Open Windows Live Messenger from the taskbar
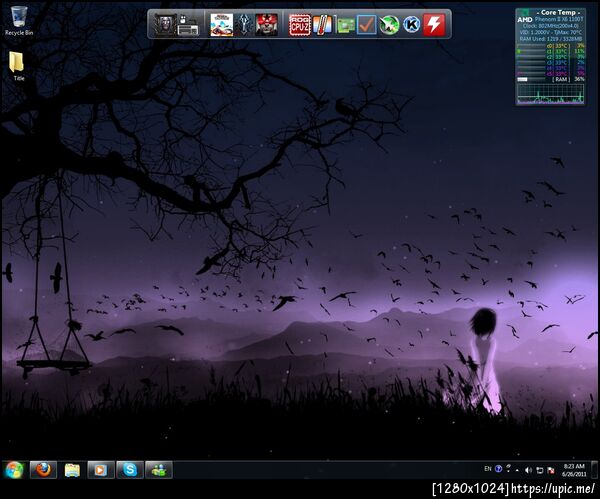The width and height of the screenshot is (600, 499). (158, 470)
